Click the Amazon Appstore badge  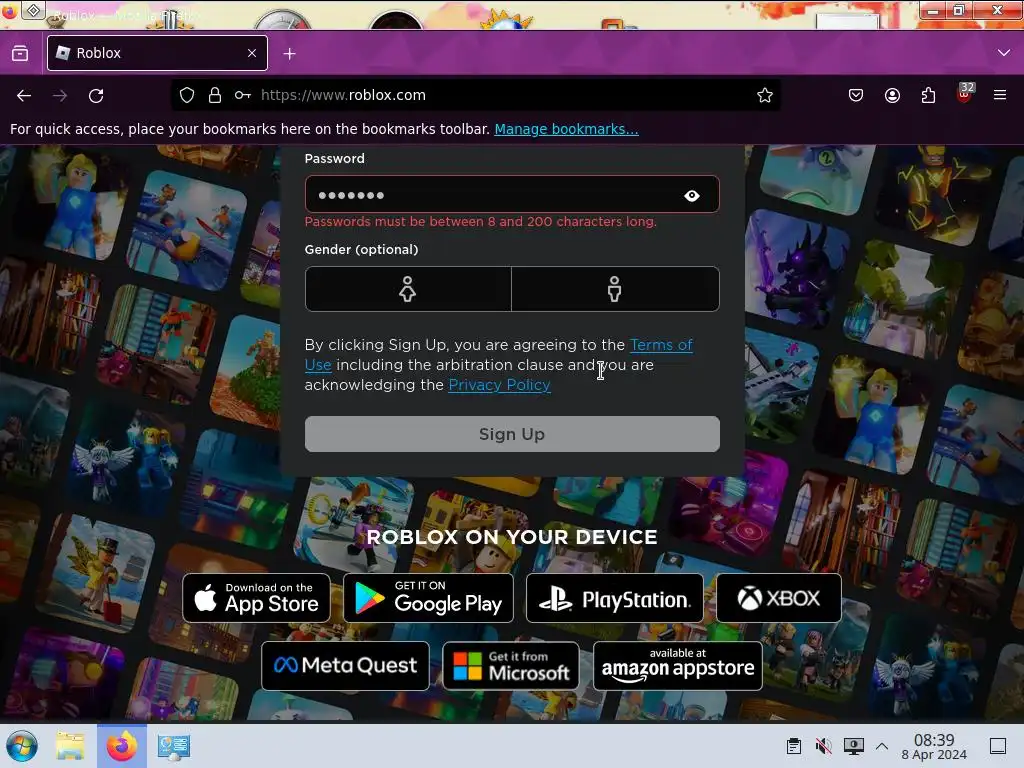click(x=678, y=666)
